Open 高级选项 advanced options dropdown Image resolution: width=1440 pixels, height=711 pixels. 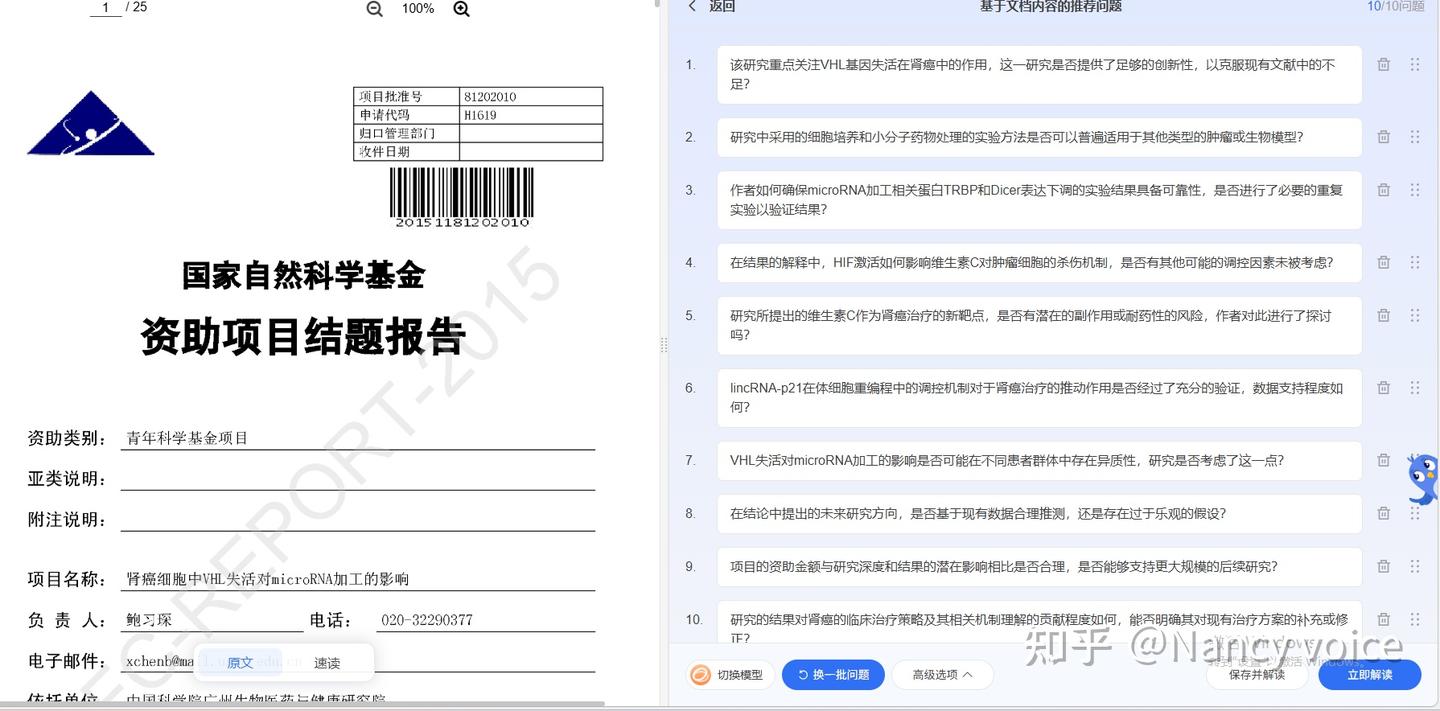tap(942, 675)
